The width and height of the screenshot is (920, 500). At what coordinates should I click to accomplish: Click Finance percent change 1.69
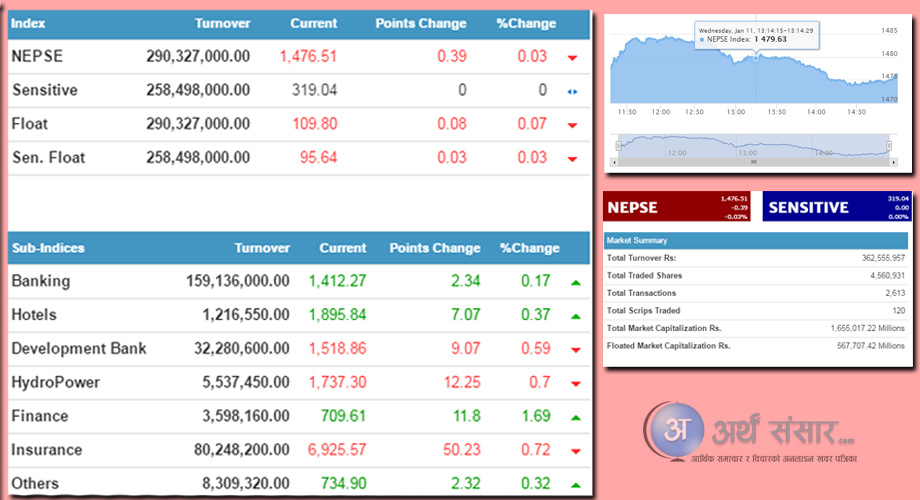tap(536, 416)
